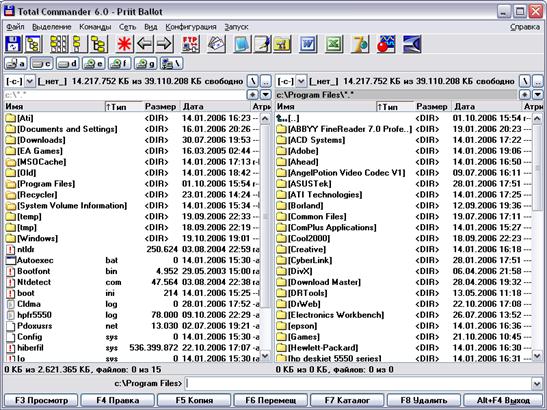Open left panel directory history dropdown arrow
This screenshot has width=547, height=410.
265,95
